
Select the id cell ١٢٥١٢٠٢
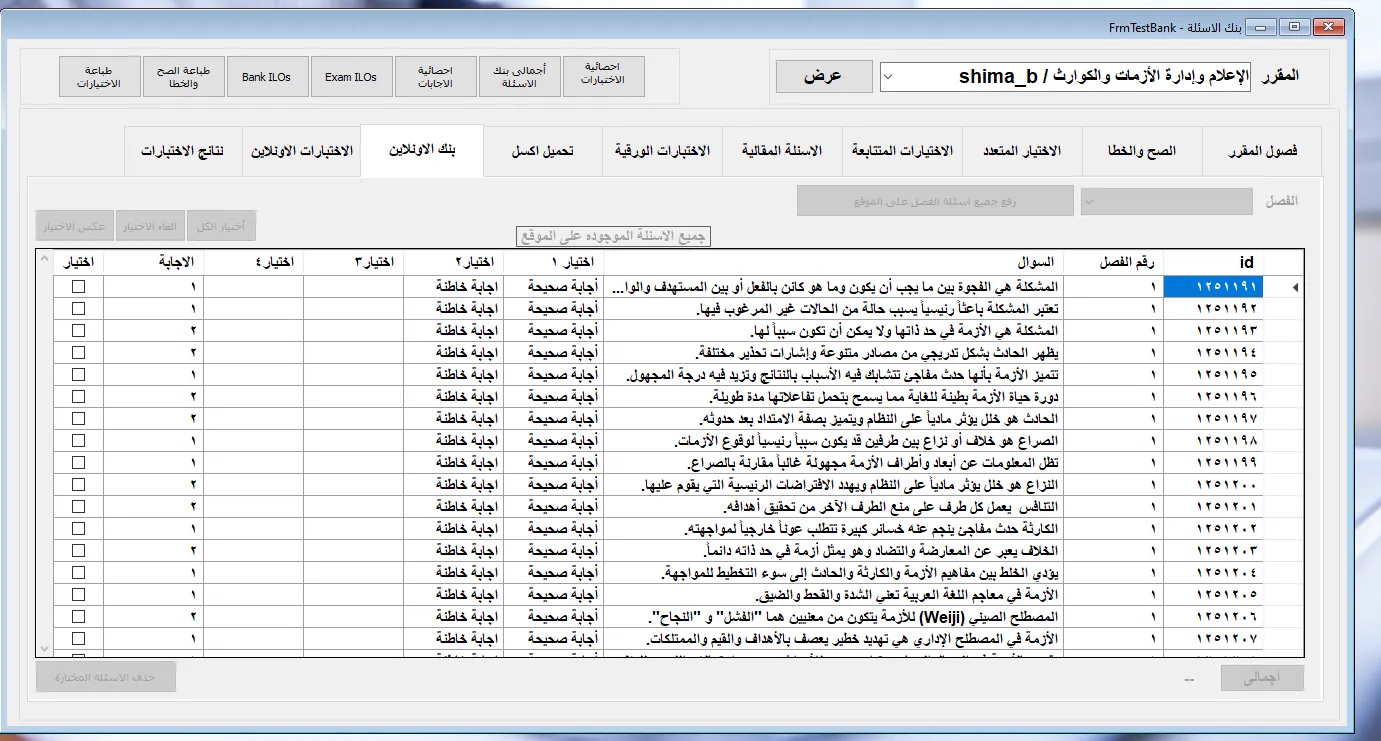point(1214,529)
